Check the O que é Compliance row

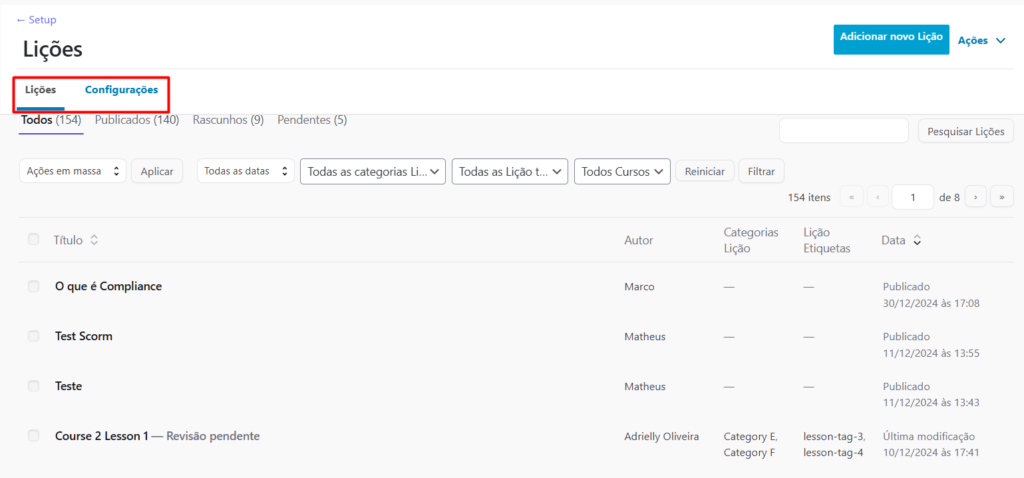point(34,286)
